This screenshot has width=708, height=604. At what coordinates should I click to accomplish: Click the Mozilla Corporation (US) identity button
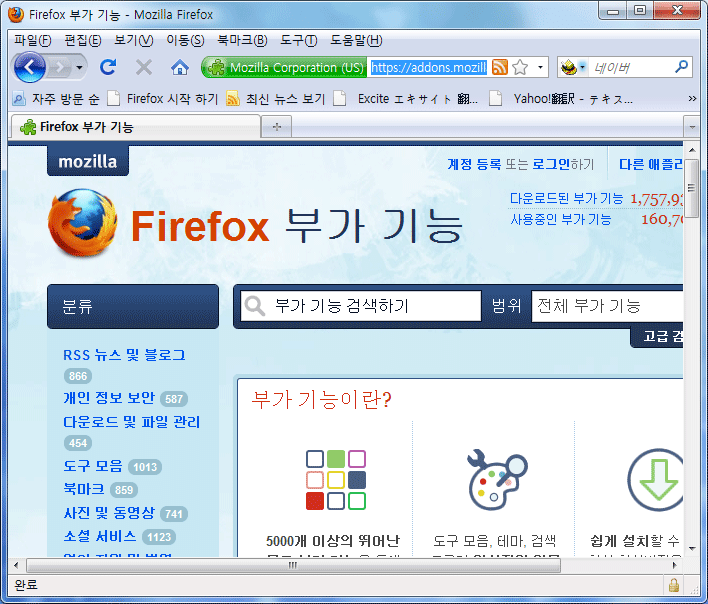pos(284,68)
